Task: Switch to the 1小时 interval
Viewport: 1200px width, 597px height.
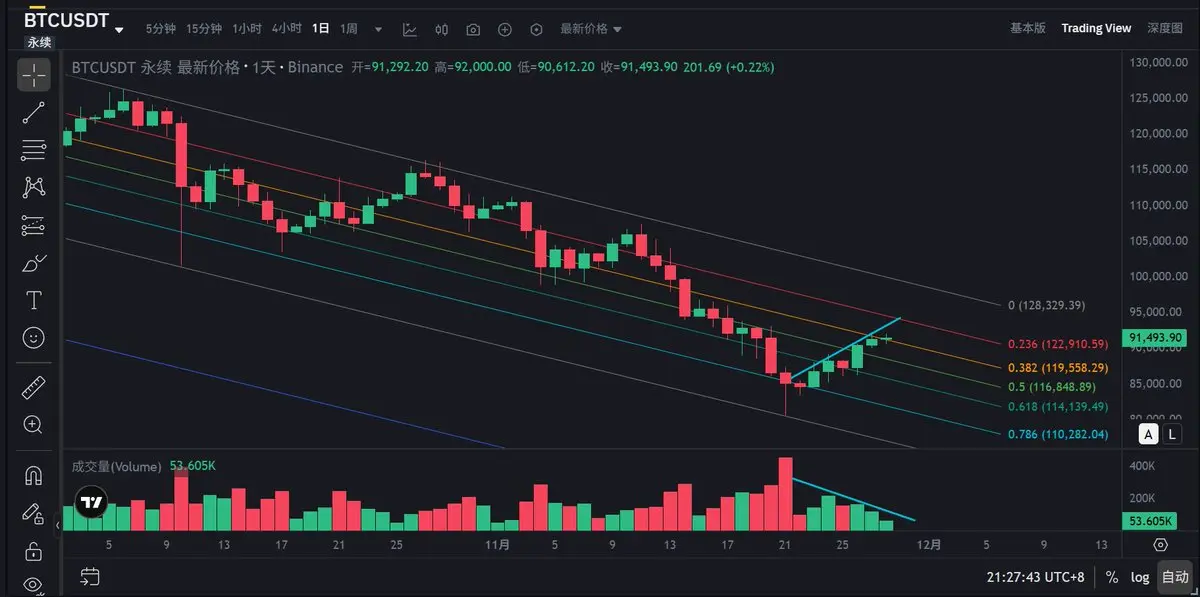Action: [x=247, y=29]
